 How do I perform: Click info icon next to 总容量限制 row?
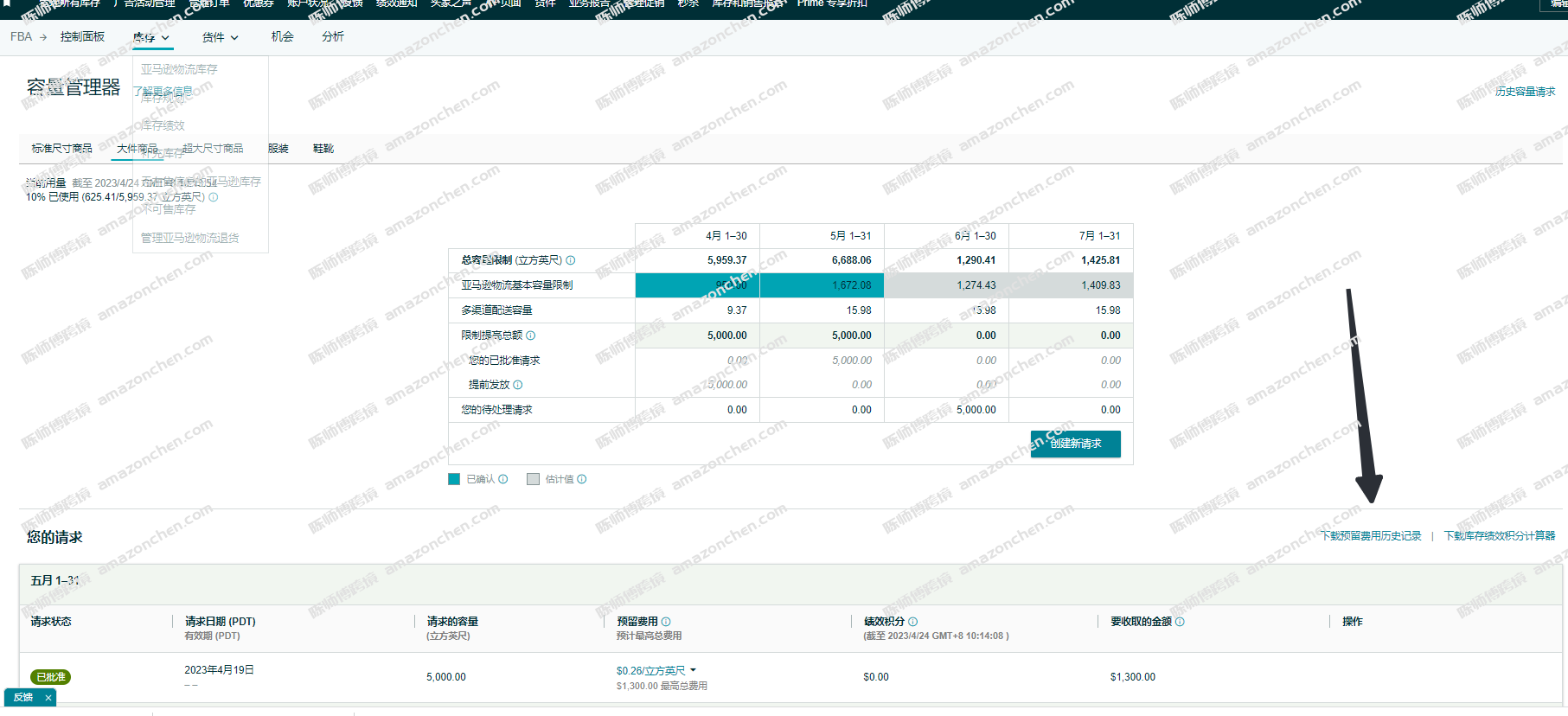tap(571, 260)
